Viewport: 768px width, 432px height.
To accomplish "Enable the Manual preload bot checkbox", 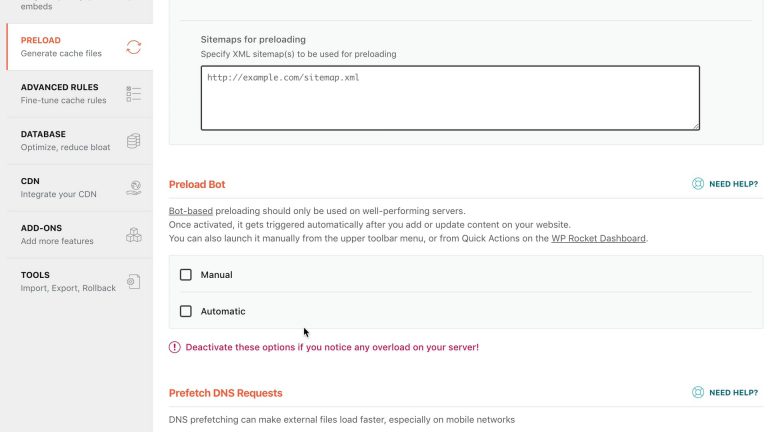I will click(x=186, y=275).
